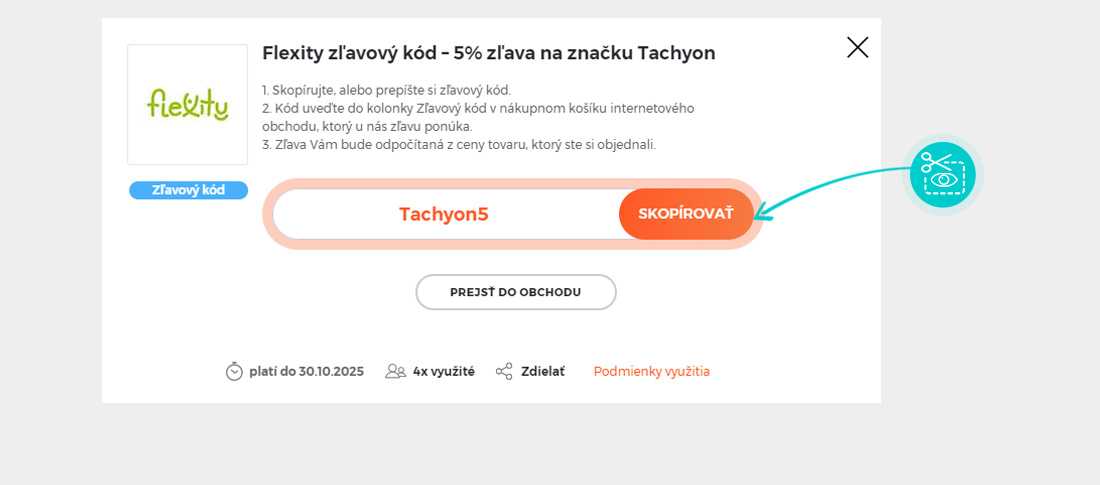Click the 'platí do 30.10.2025' expiry text

[x=306, y=371]
